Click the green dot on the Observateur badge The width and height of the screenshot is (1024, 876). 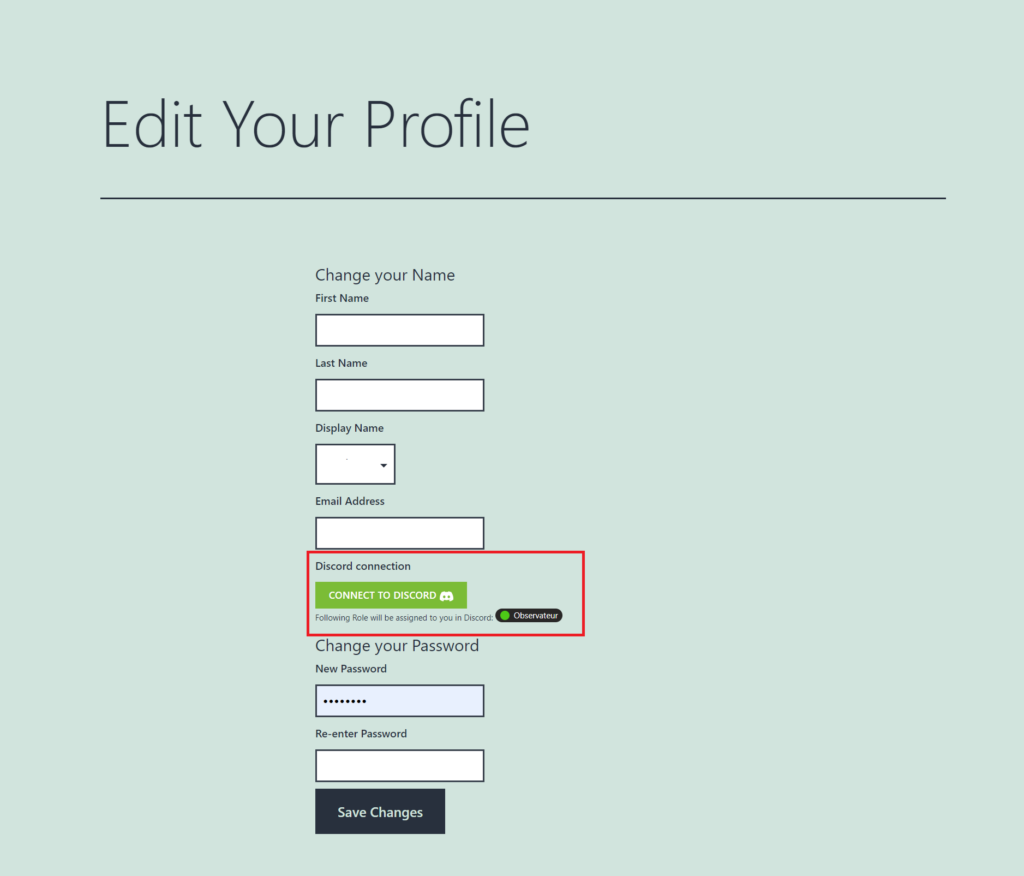point(505,615)
